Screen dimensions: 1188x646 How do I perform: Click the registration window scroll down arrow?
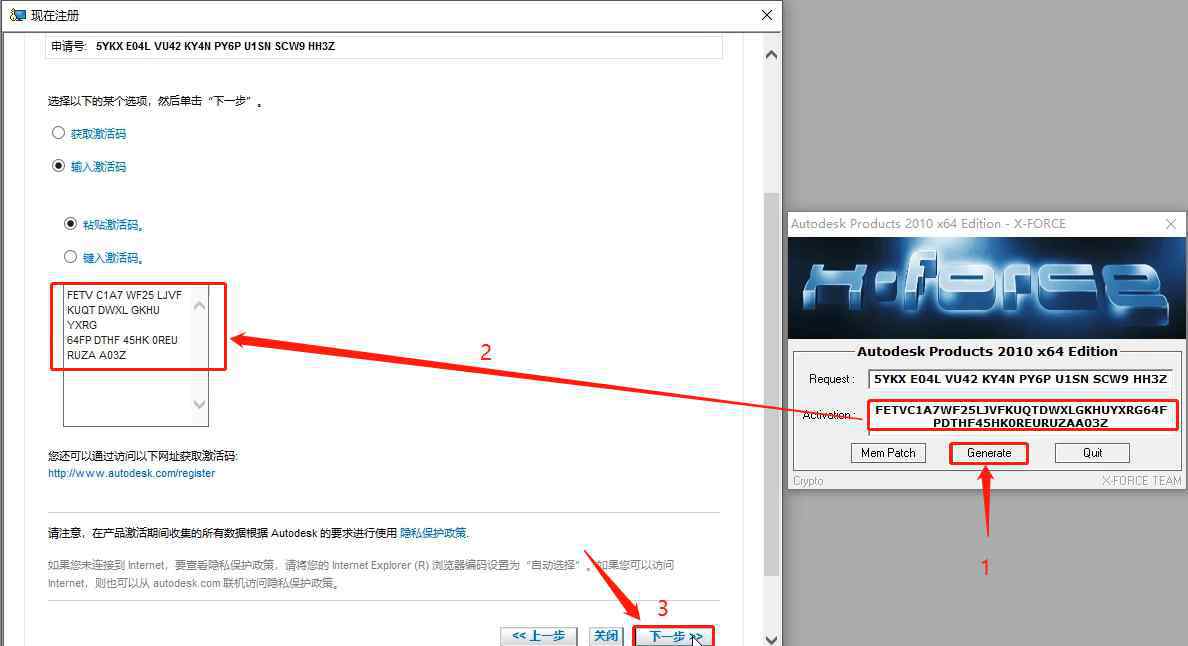pyautogui.click(x=771, y=639)
